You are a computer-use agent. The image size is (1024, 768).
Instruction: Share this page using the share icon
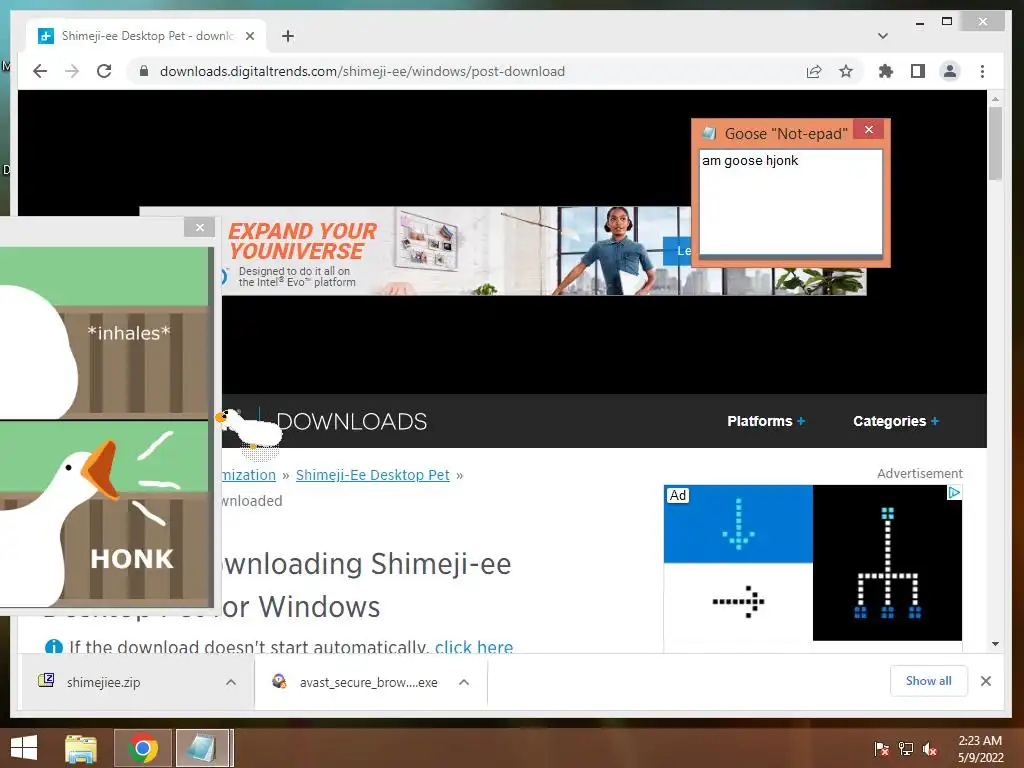814,71
